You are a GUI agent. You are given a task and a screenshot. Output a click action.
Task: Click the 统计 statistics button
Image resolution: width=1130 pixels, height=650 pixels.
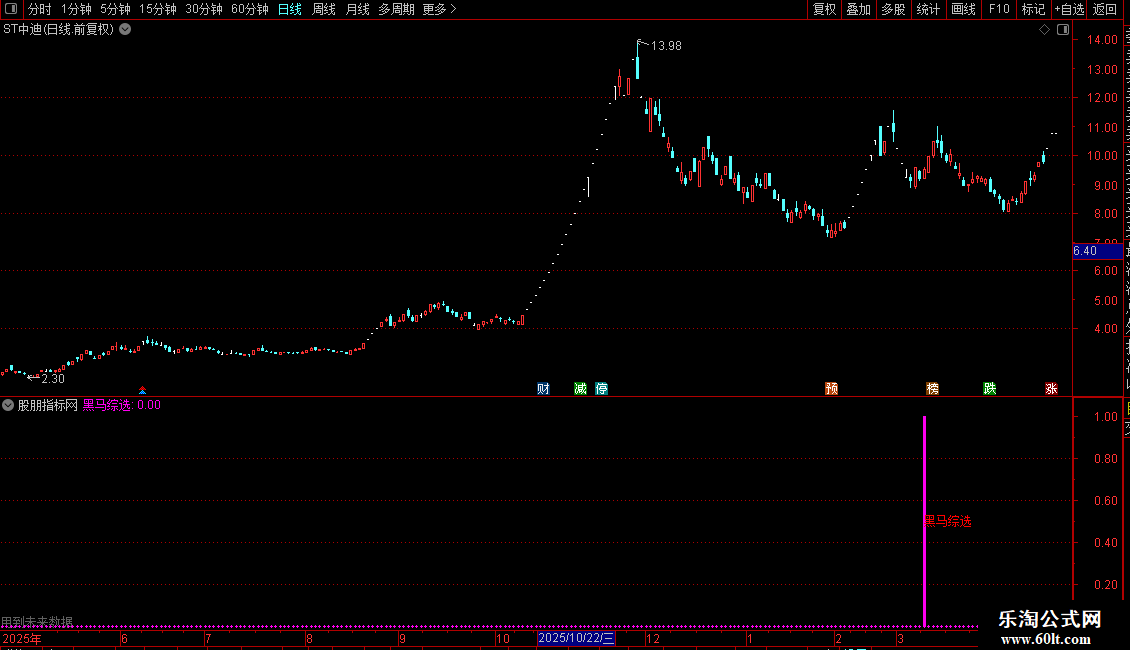point(927,9)
